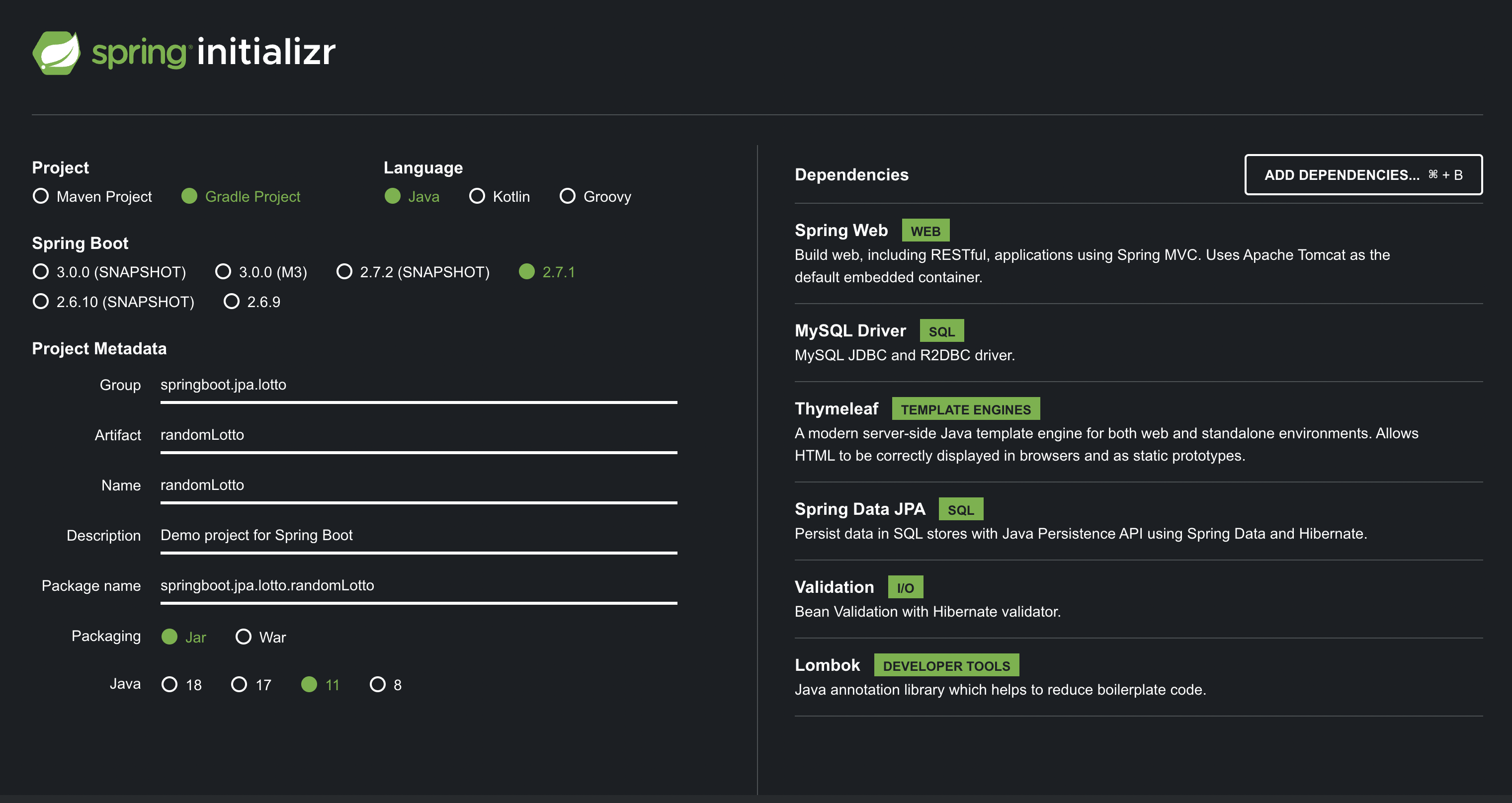
Task: Click the spring initializr wordmark
Action: [x=214, y=53]
